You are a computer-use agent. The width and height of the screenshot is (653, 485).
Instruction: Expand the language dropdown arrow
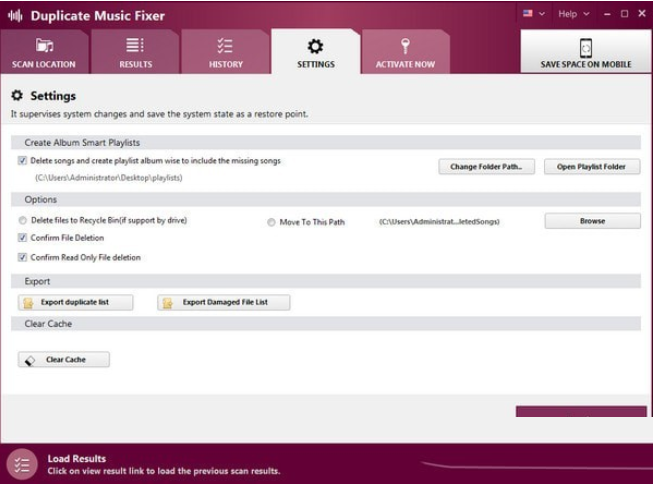click(542, 14)
